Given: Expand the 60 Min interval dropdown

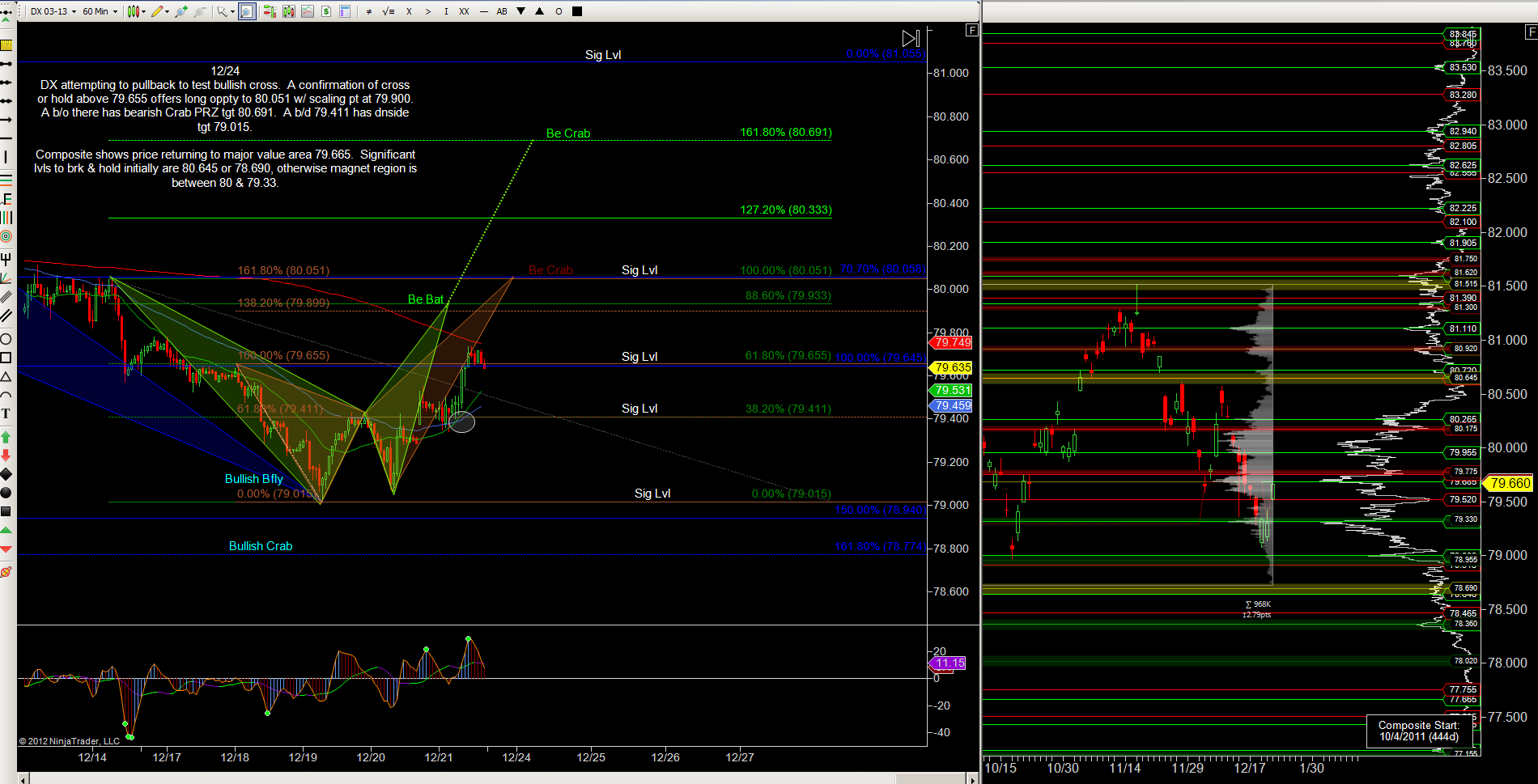Looking at the screenshot, I should (x=100, y=11).
